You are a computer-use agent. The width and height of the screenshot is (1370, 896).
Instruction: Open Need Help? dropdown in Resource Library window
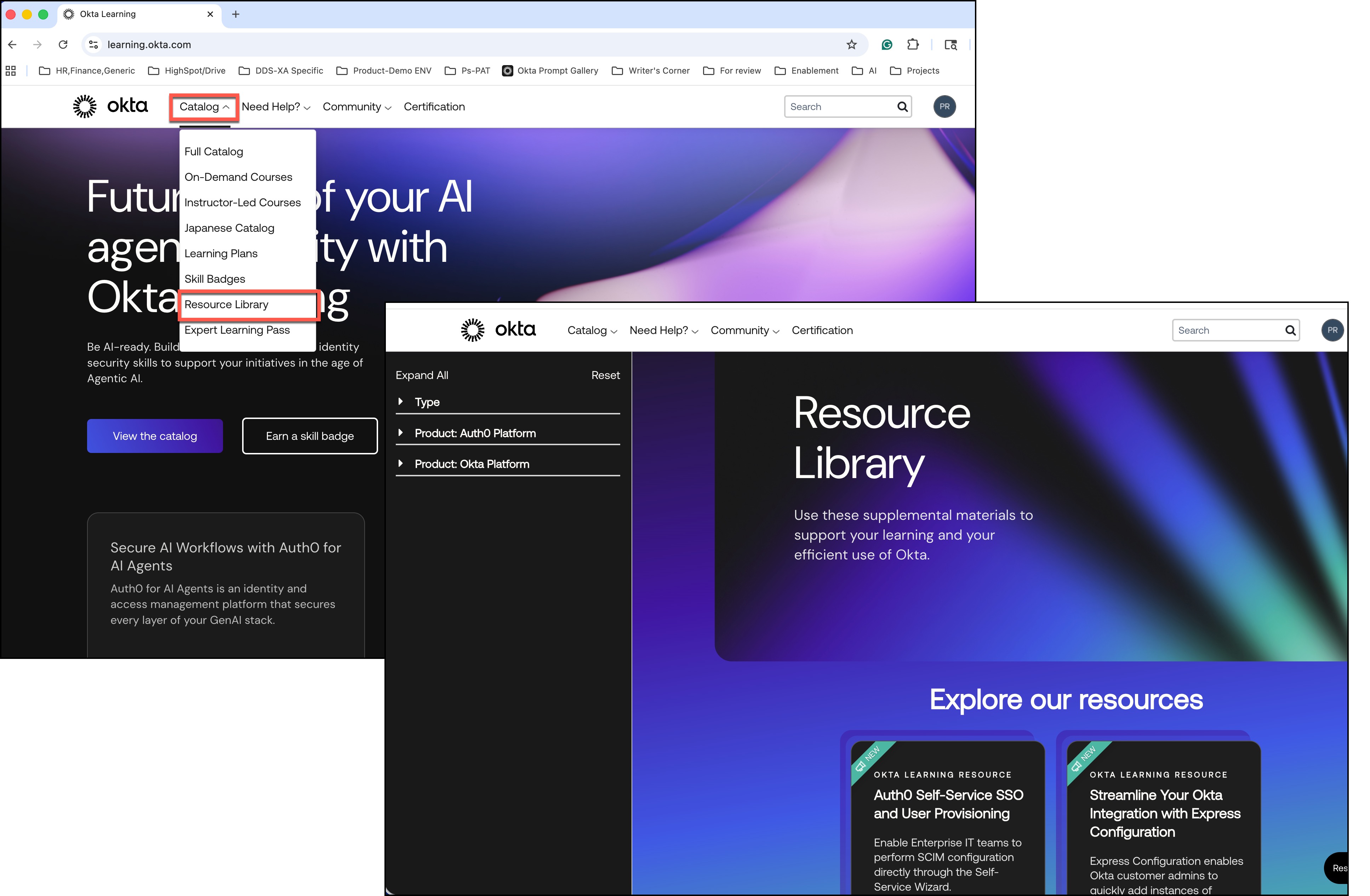tap(664, 330)
